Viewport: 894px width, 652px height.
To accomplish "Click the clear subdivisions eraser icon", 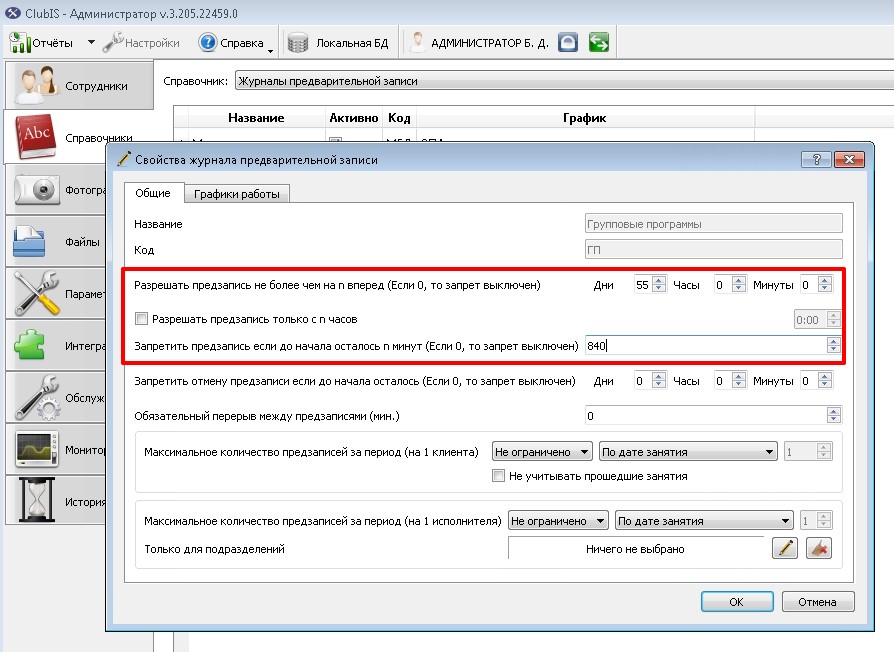I will 819,549.
